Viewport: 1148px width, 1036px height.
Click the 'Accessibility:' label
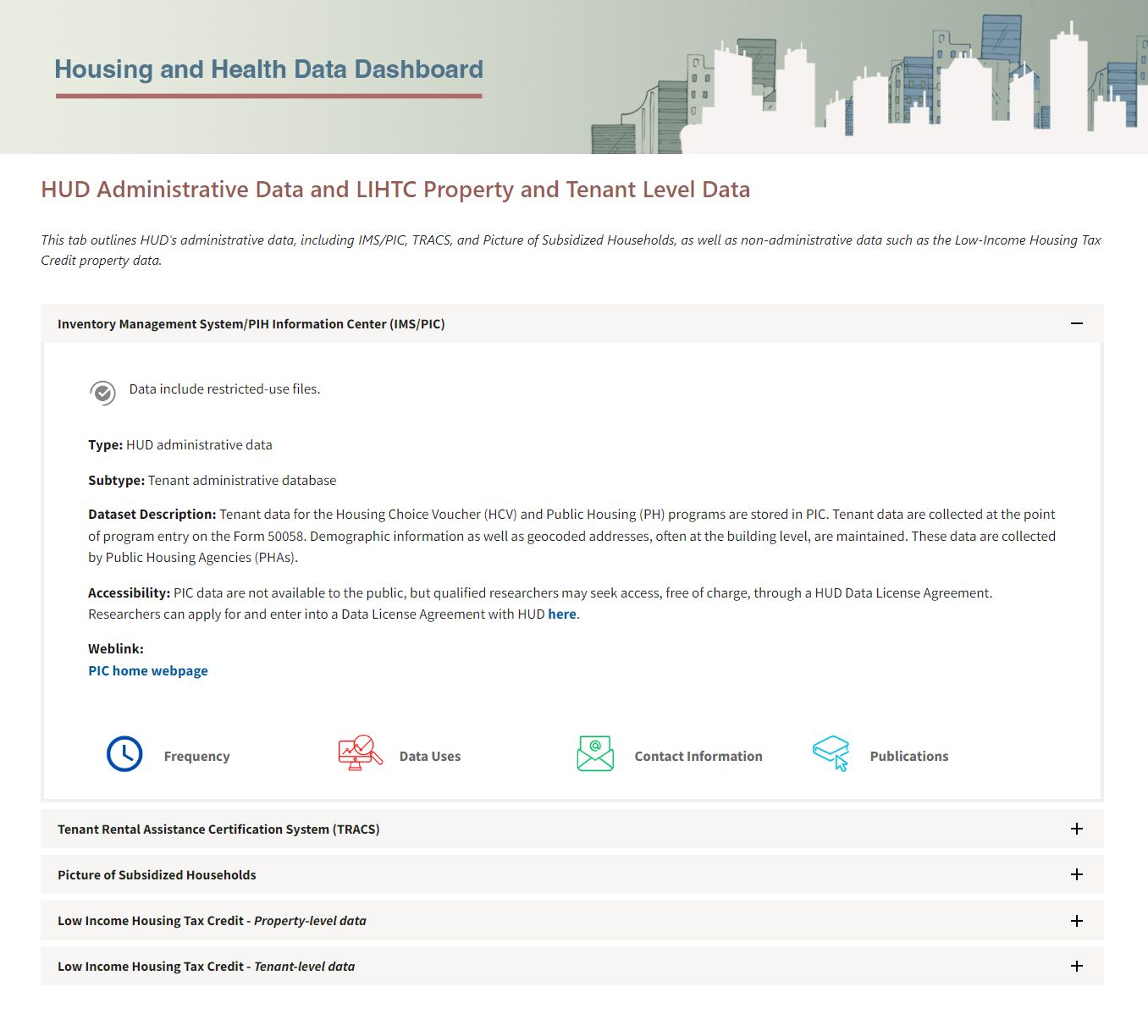coord(130,593)
